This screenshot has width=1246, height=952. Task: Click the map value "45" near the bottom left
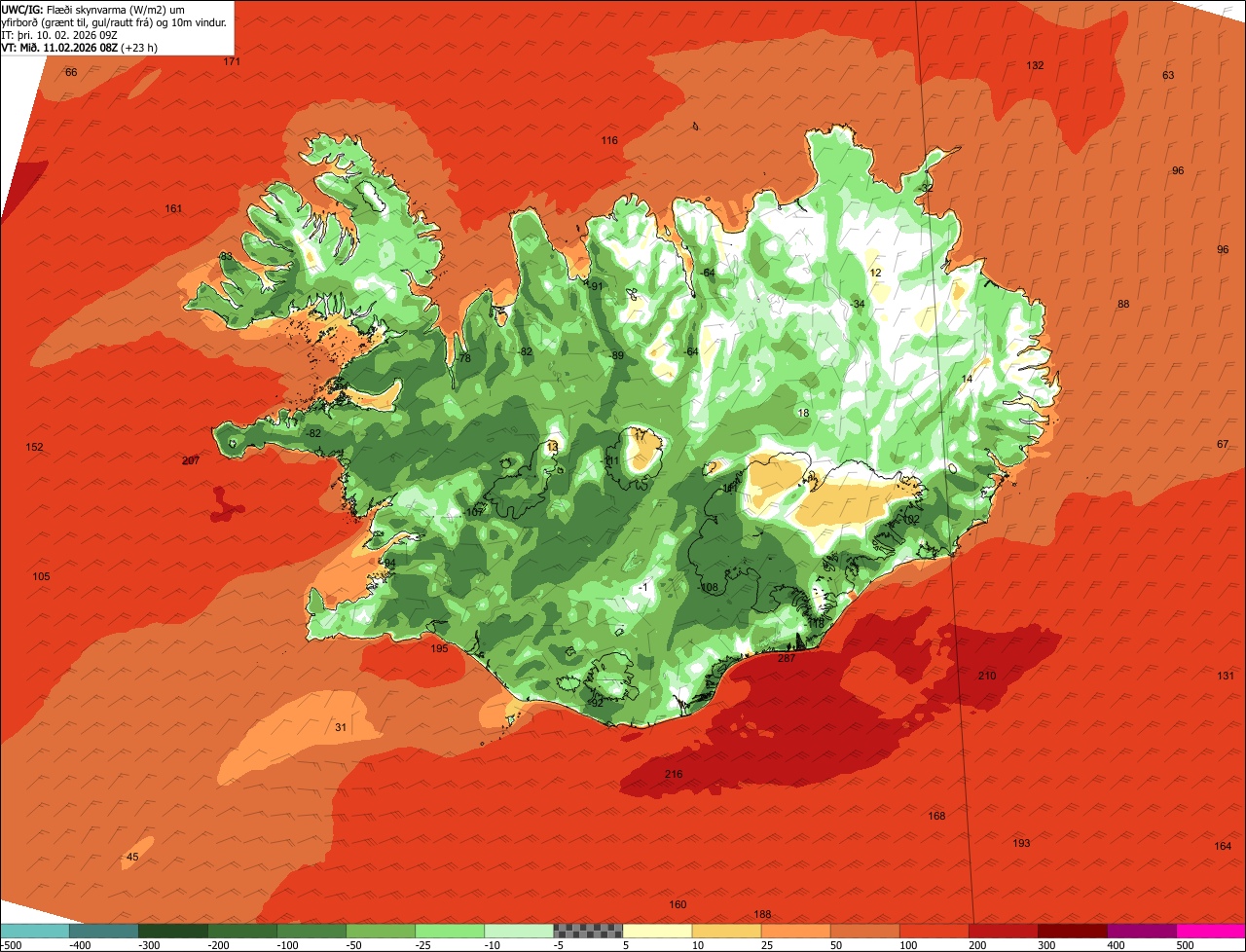coord(133,857)
